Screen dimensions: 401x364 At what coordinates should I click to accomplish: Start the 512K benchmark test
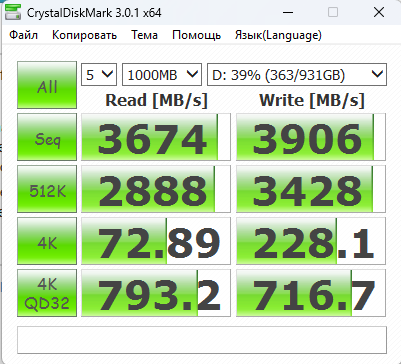(47, 189)
